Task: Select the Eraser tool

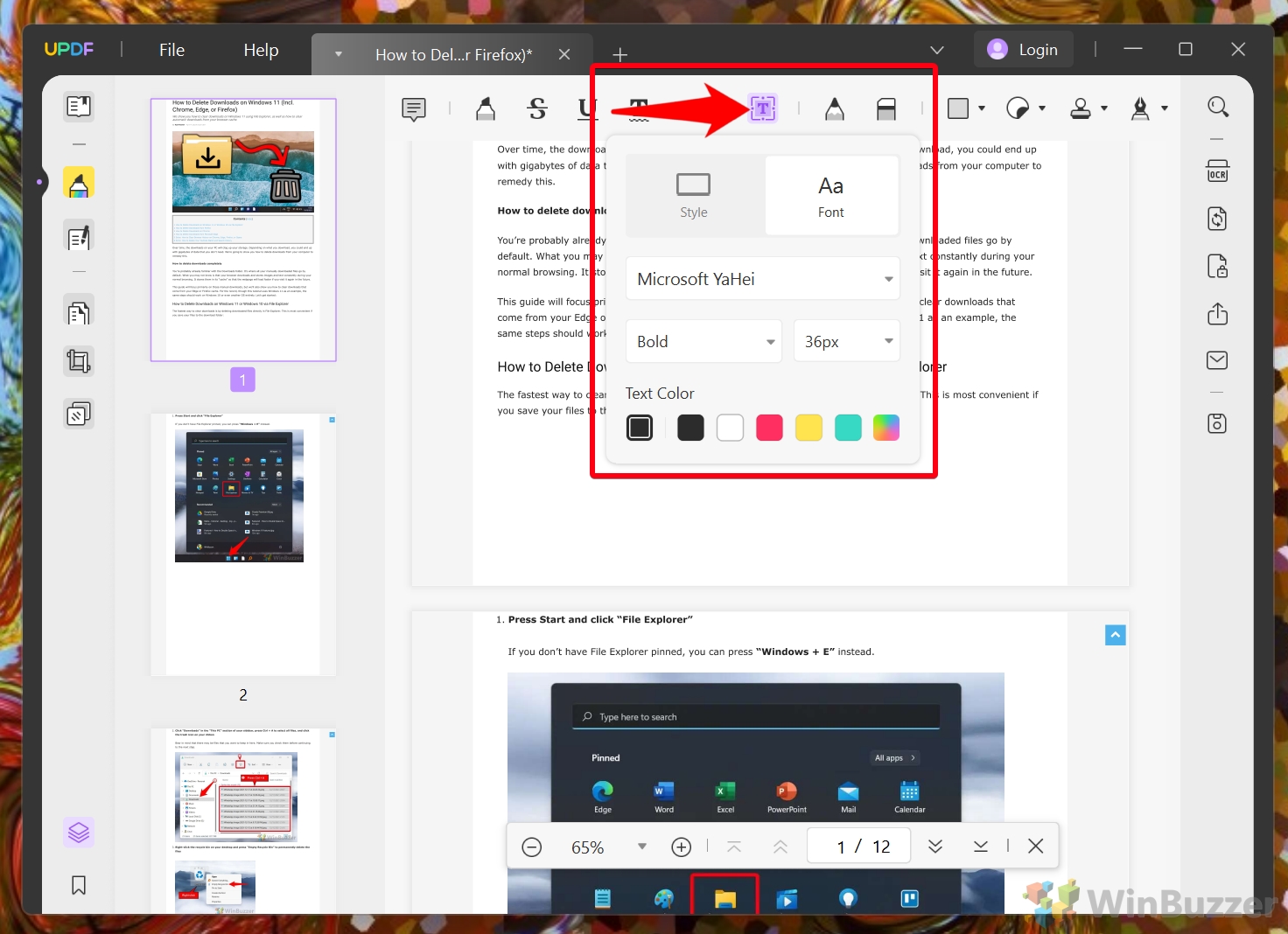Action: (886, 108)
